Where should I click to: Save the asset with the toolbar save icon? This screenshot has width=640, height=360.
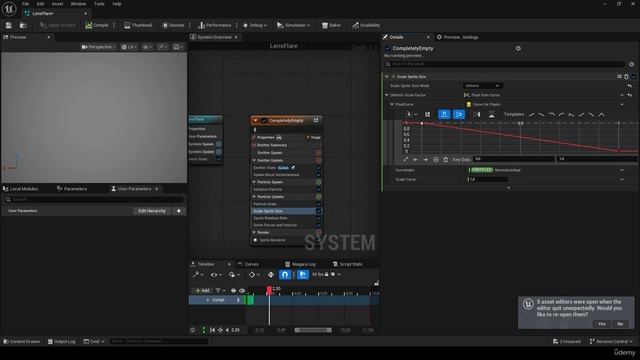[9, 25]
